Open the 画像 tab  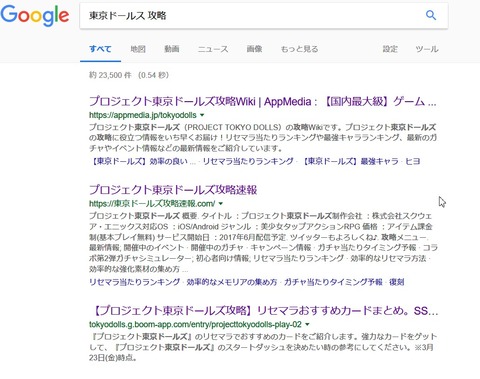pos(254,49)
